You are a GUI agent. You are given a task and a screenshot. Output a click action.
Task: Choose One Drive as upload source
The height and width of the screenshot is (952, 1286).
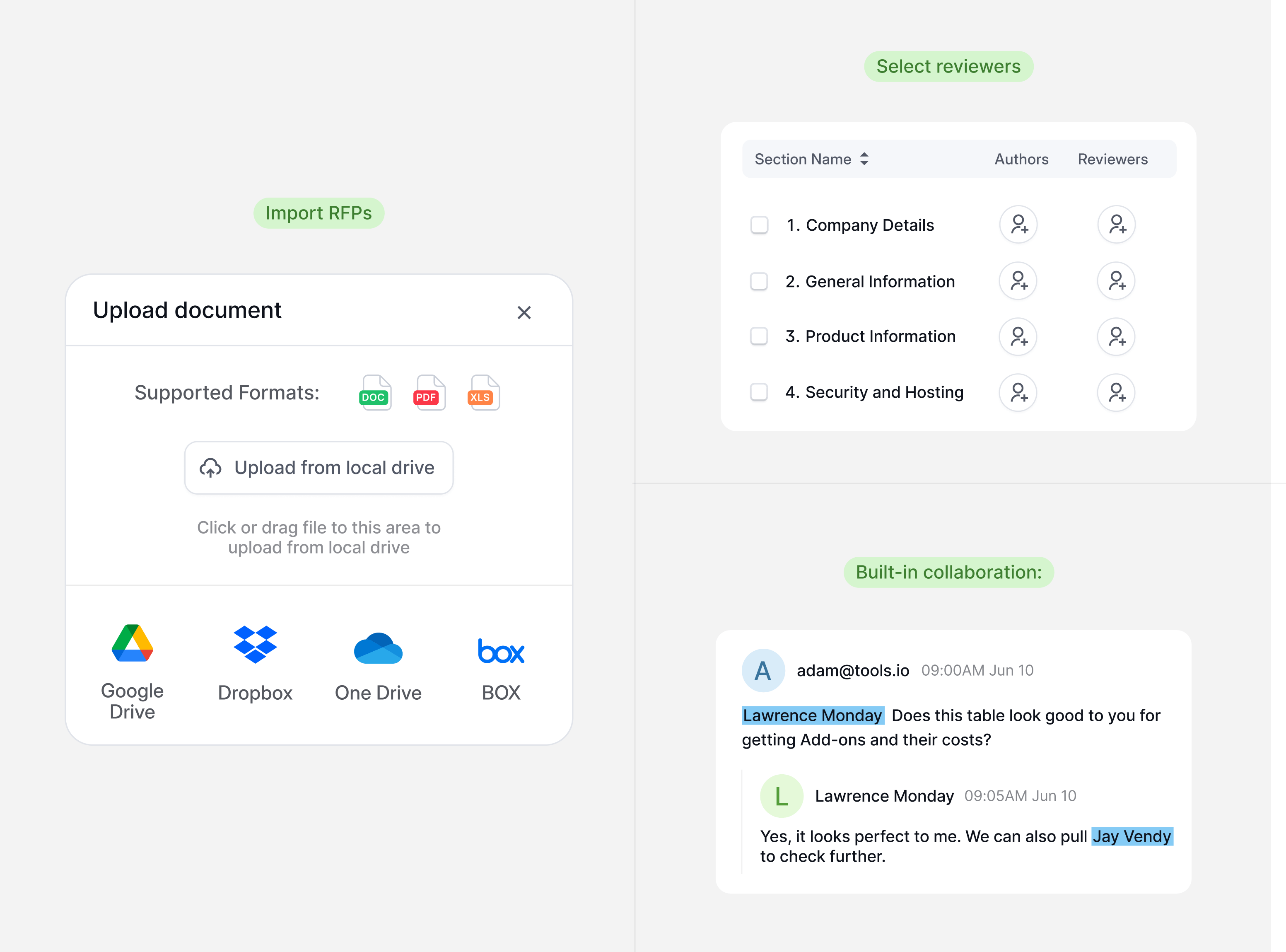tap(378, 649)
